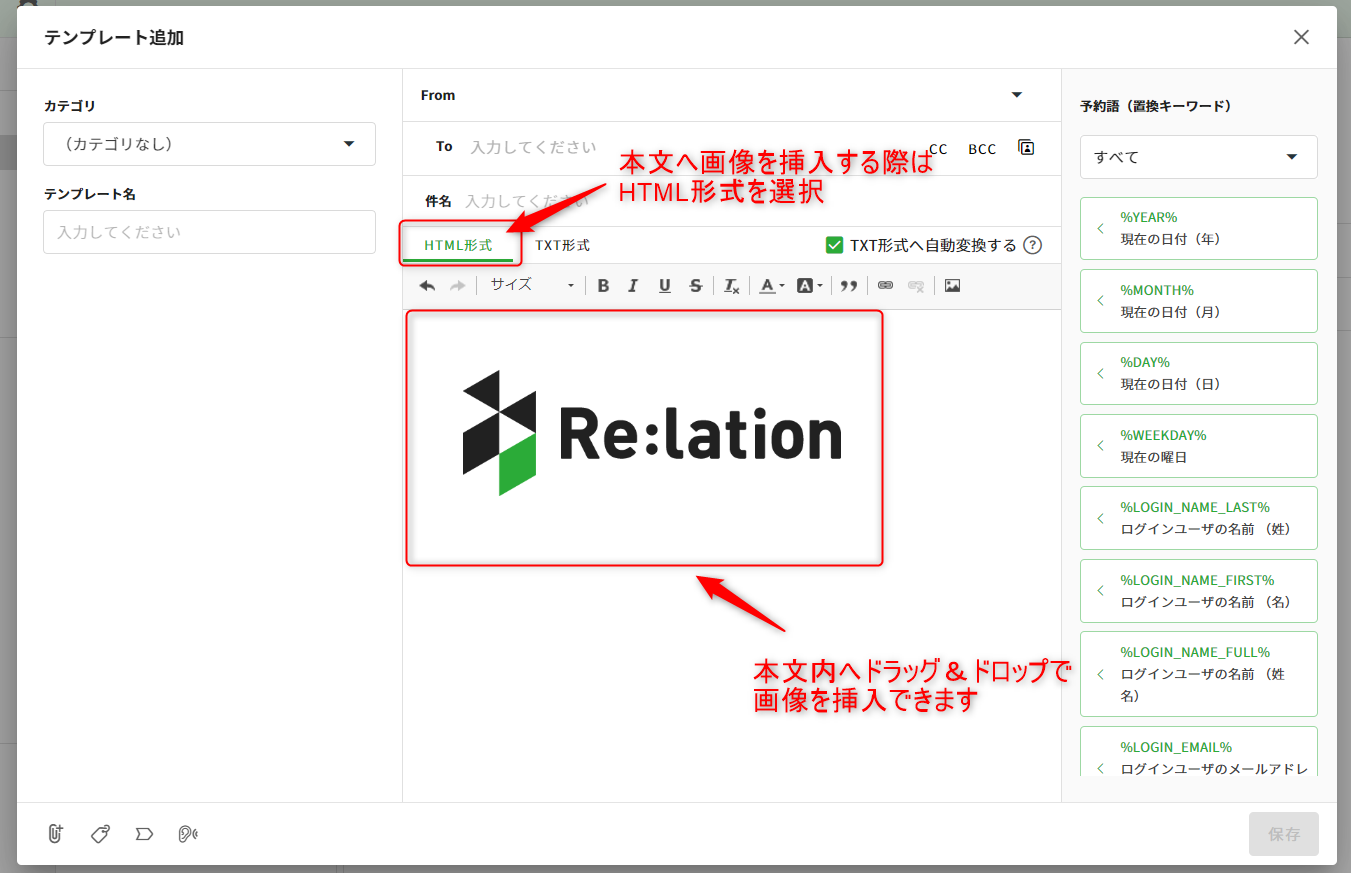This screenshot has height=873, width=1351.
Task: Toggle italic formatting in editor toolbar
Action: click(x=633, y=286)
